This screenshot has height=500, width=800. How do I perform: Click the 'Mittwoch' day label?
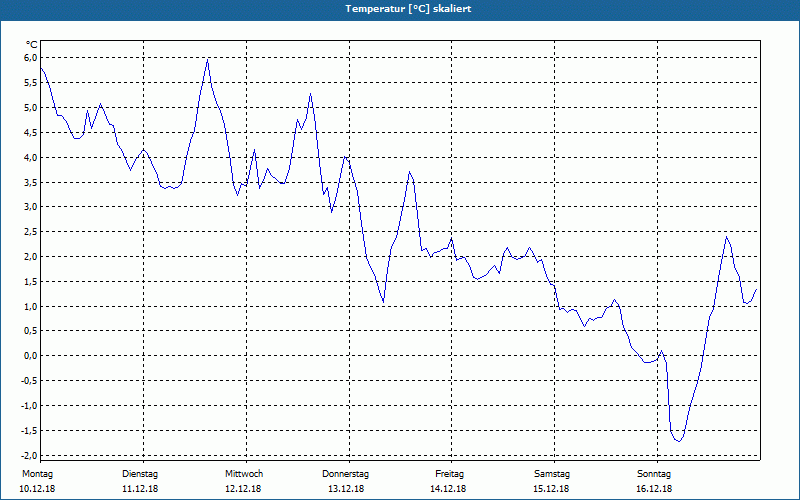[x=244, y=474]
